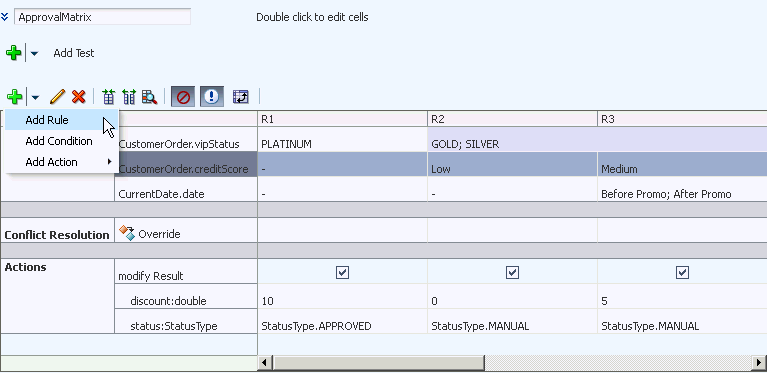
Task: Select the R1 column header
Action: pos(342,119)
